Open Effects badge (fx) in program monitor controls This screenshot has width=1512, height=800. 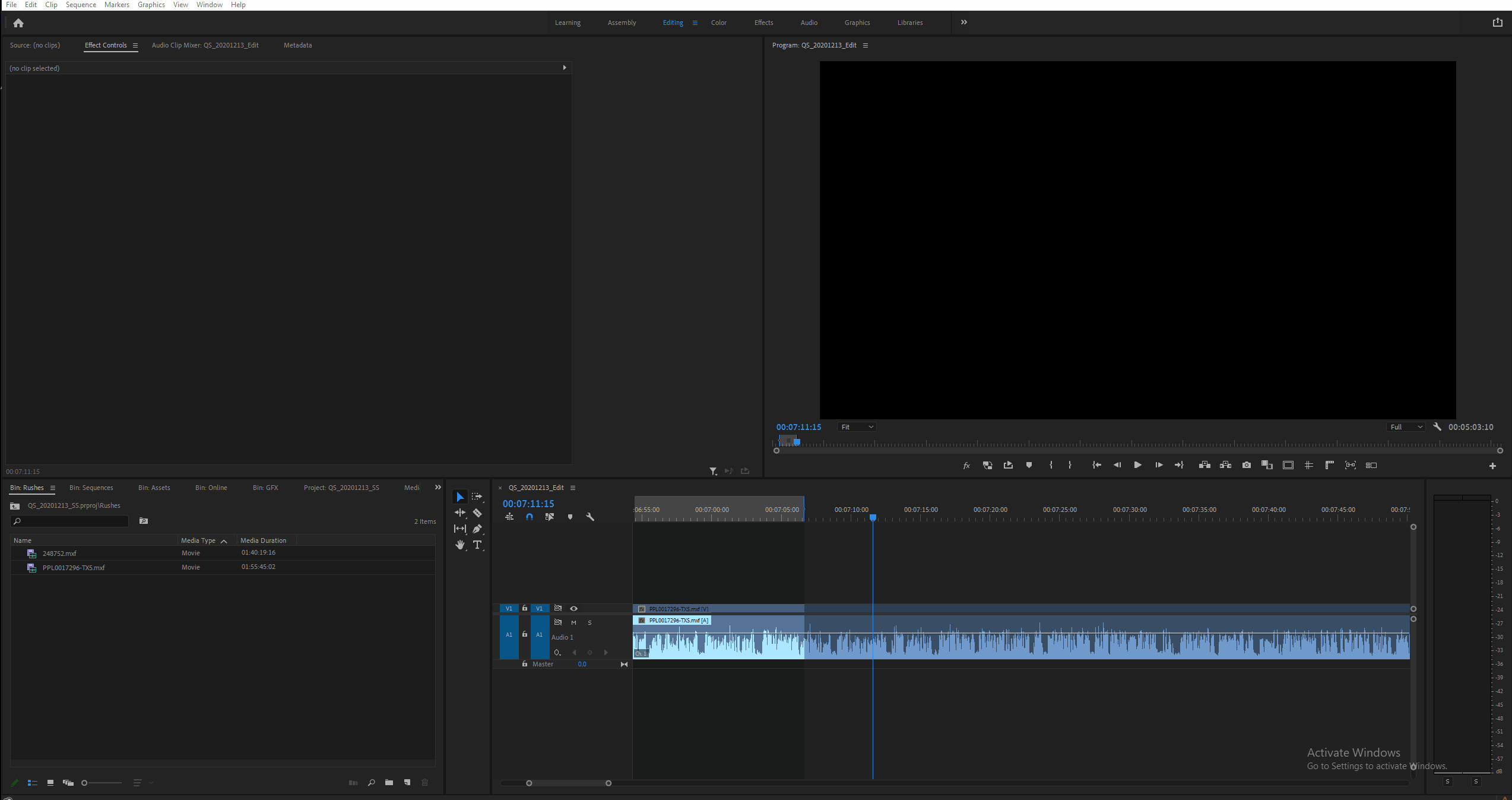[x=966, y=465]
